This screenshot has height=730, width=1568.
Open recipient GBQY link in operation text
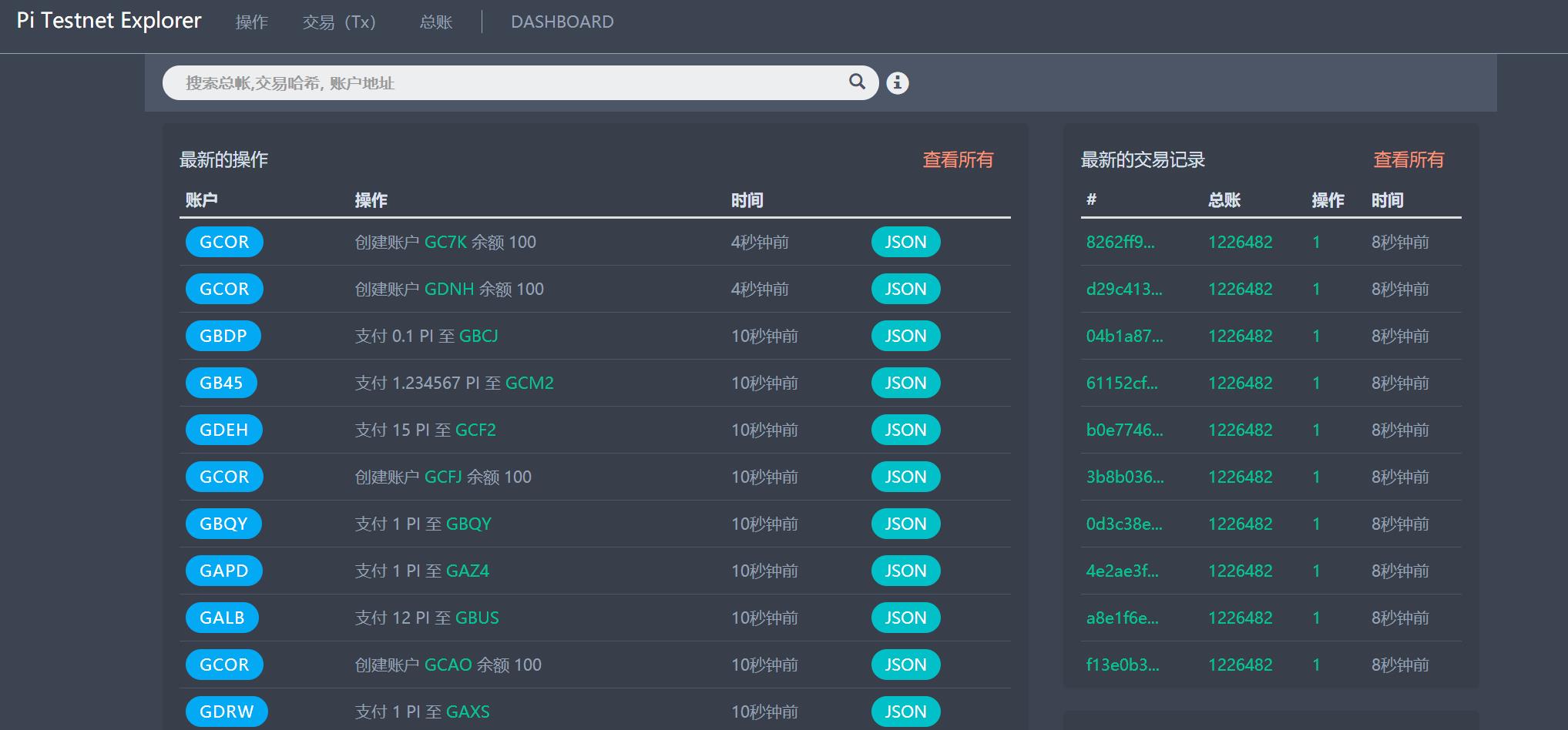click(x=468, y=524)
